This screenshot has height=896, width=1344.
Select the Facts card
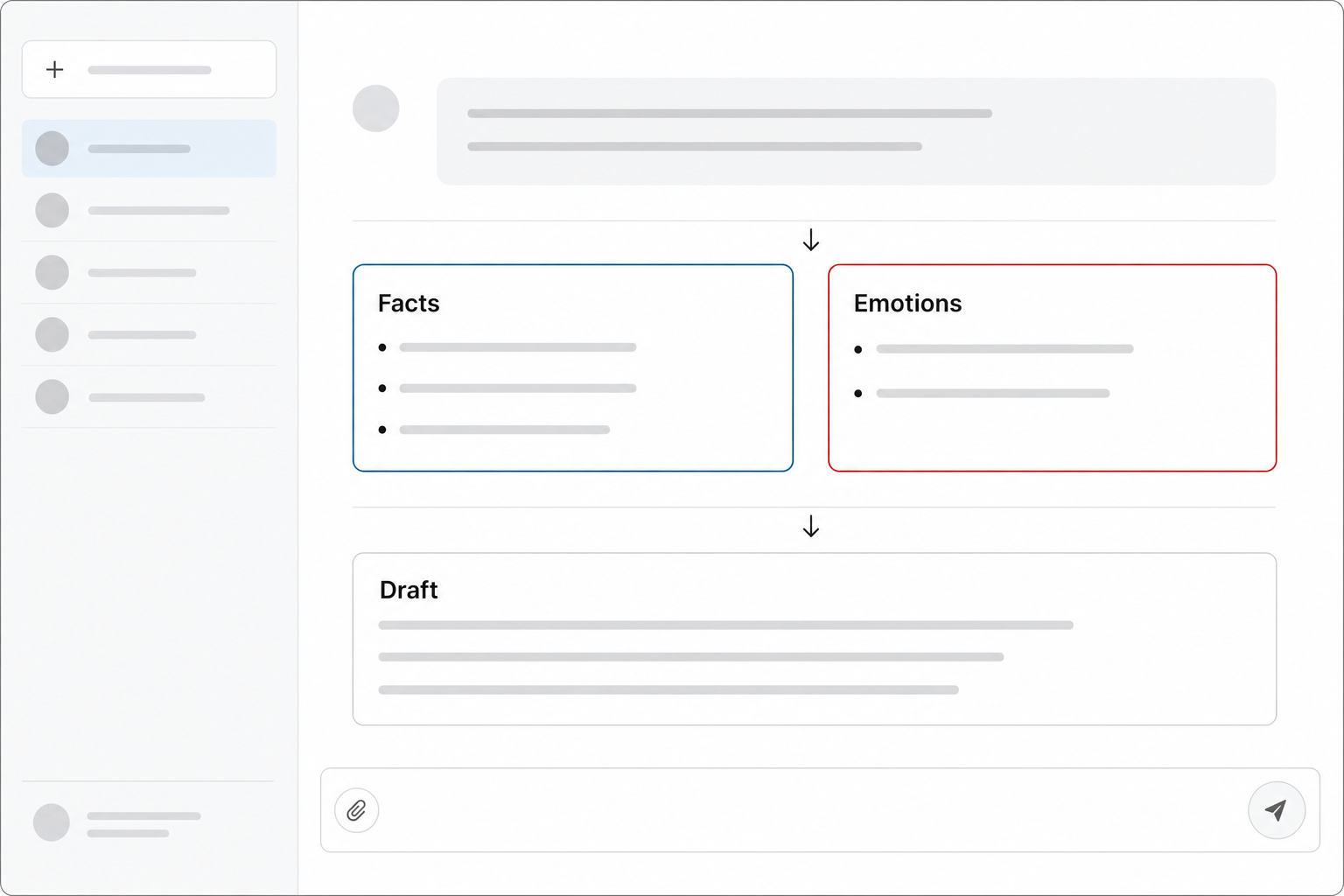click(x=573, y=367)
